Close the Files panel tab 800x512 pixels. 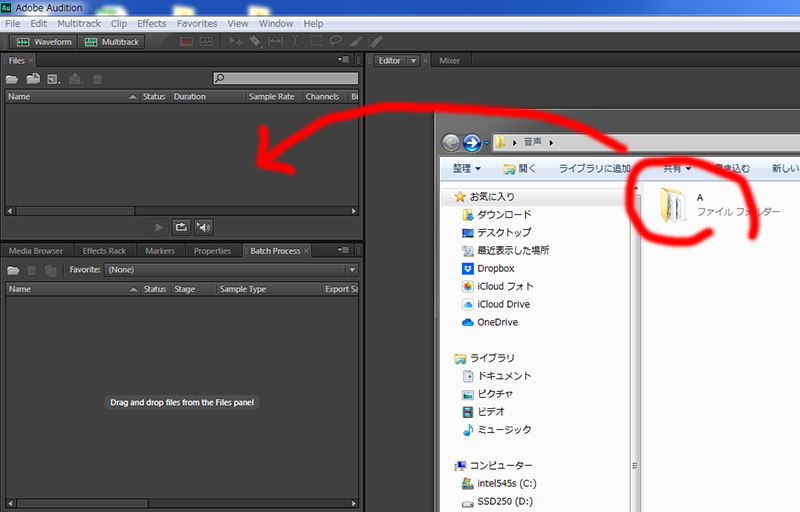31,60
